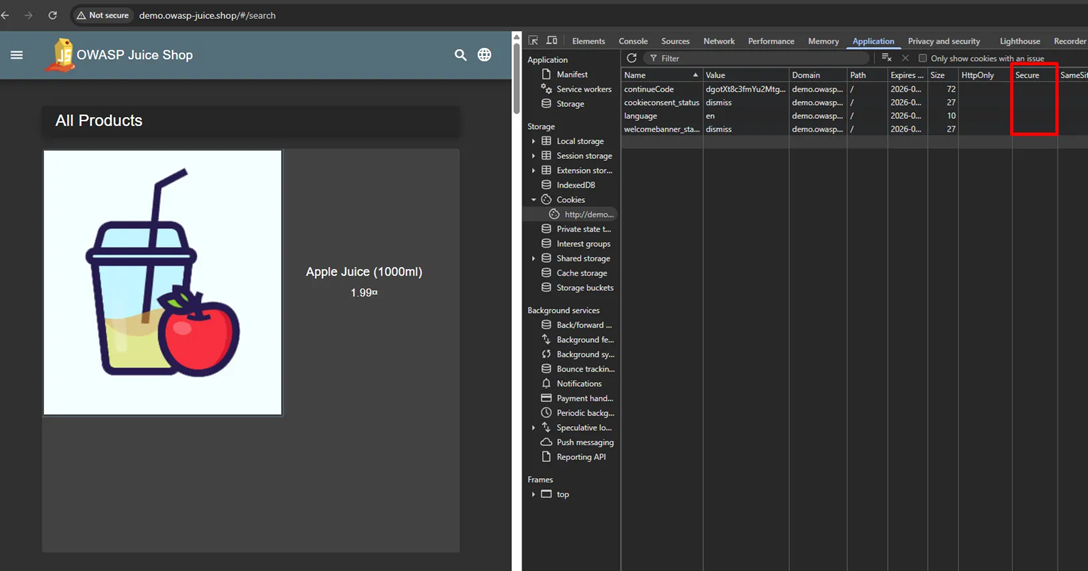Select the language cookie row

[x=854, y=116]
